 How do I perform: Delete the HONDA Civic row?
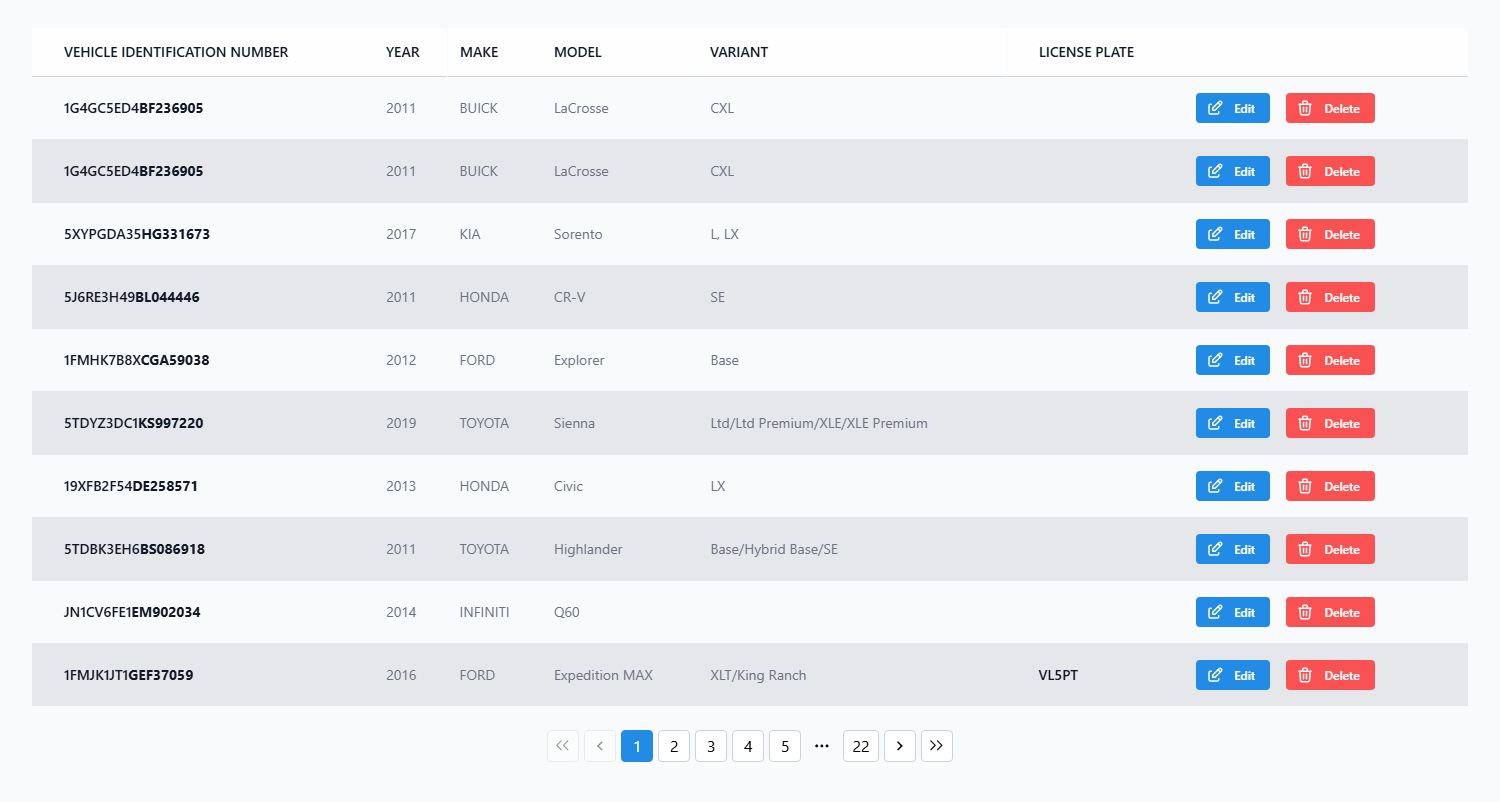(1330, 486)
